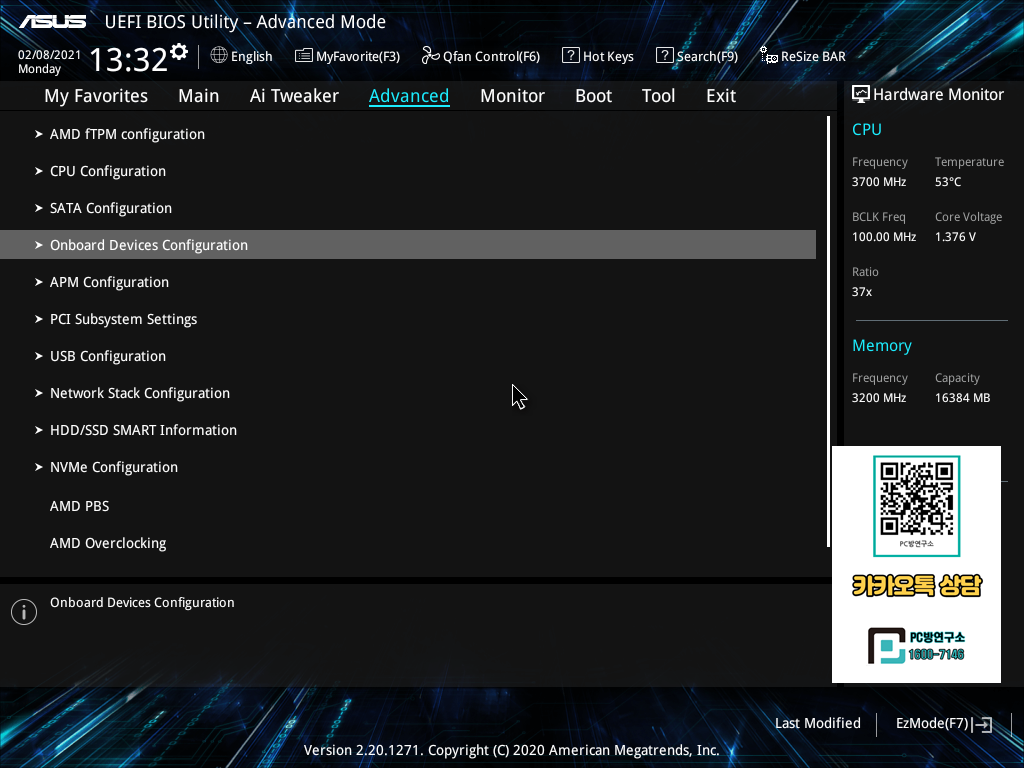Expand arrow beside Onboard Devices Configuration
Viewport: 1024px width, 768px height.
click(x=39, y=245)
